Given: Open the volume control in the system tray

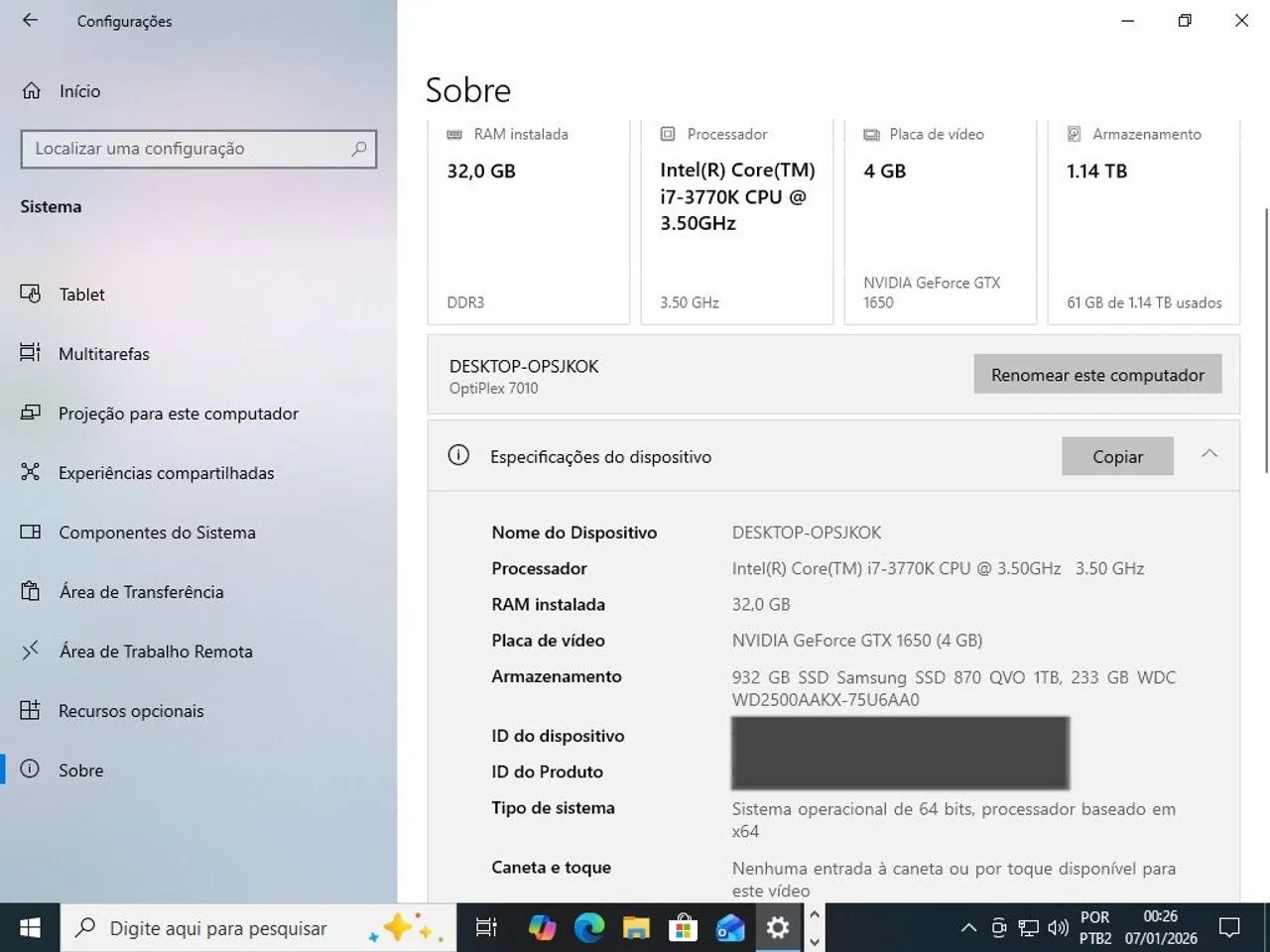Looking at the screenshot, I should pos(1058,928).
